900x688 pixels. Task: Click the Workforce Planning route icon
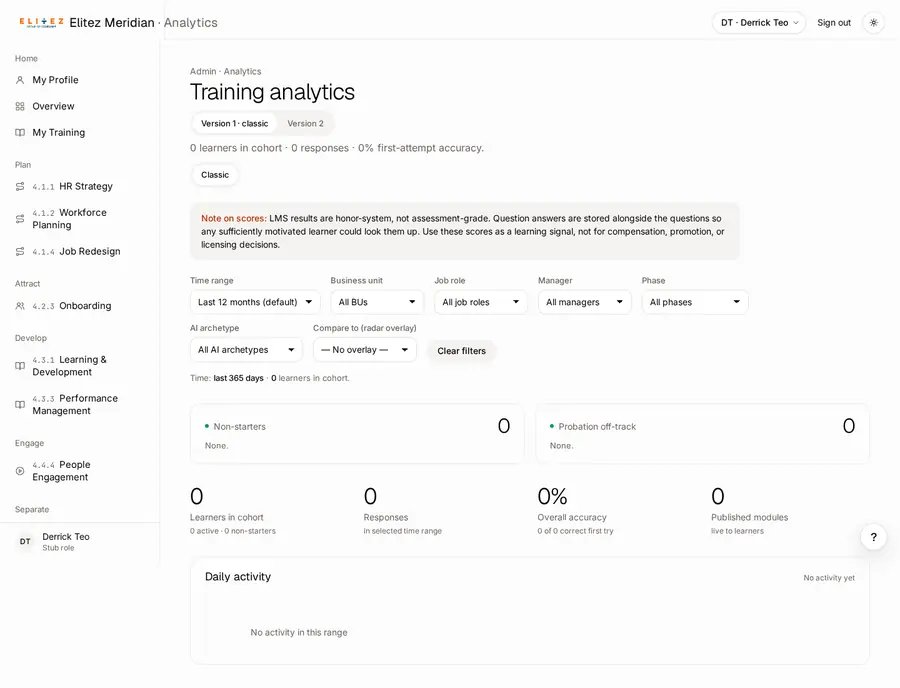click(20, 219)
